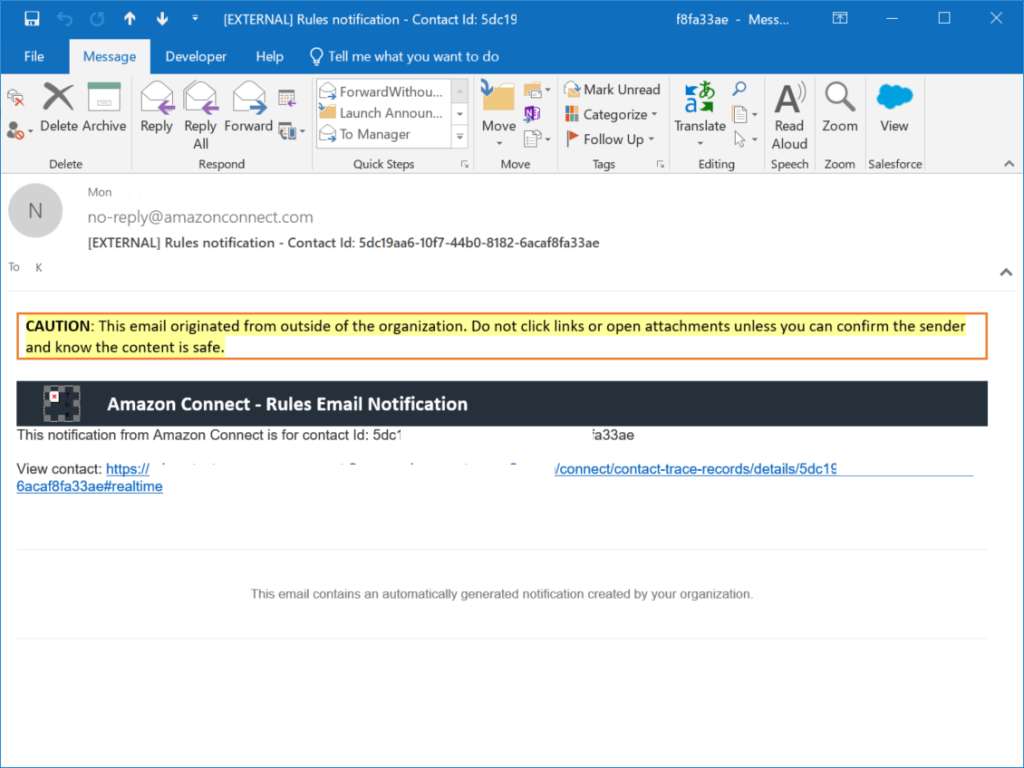Screen dimensions: 1024x768
Task: Click the Reply with Meeting icon
Action: tap(287, 99)
